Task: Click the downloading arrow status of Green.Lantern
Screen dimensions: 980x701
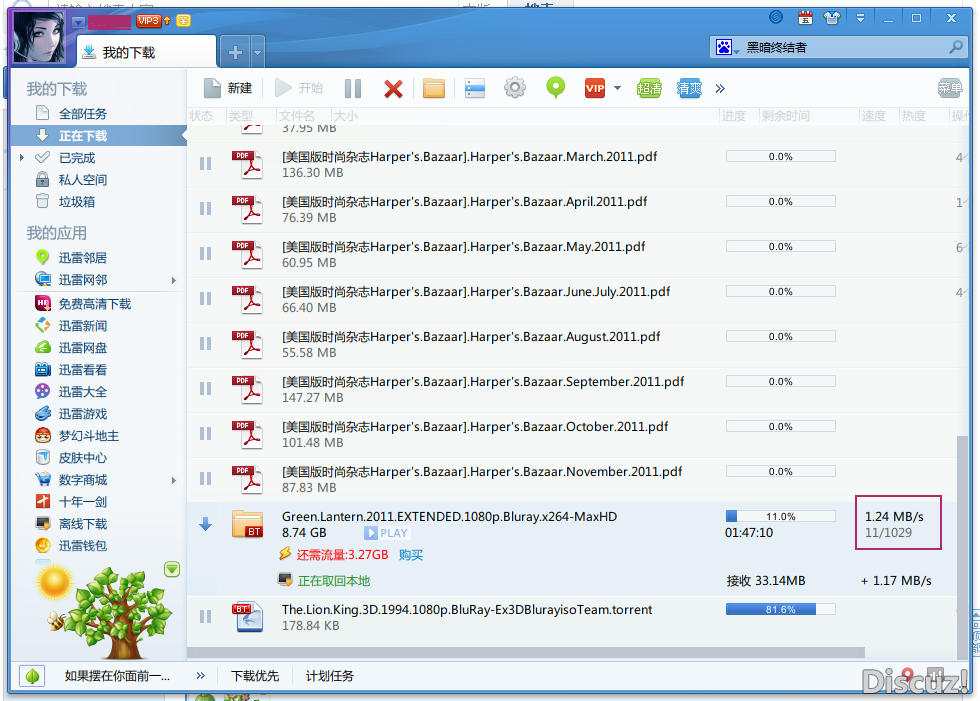Action: (x=206, y=524)
